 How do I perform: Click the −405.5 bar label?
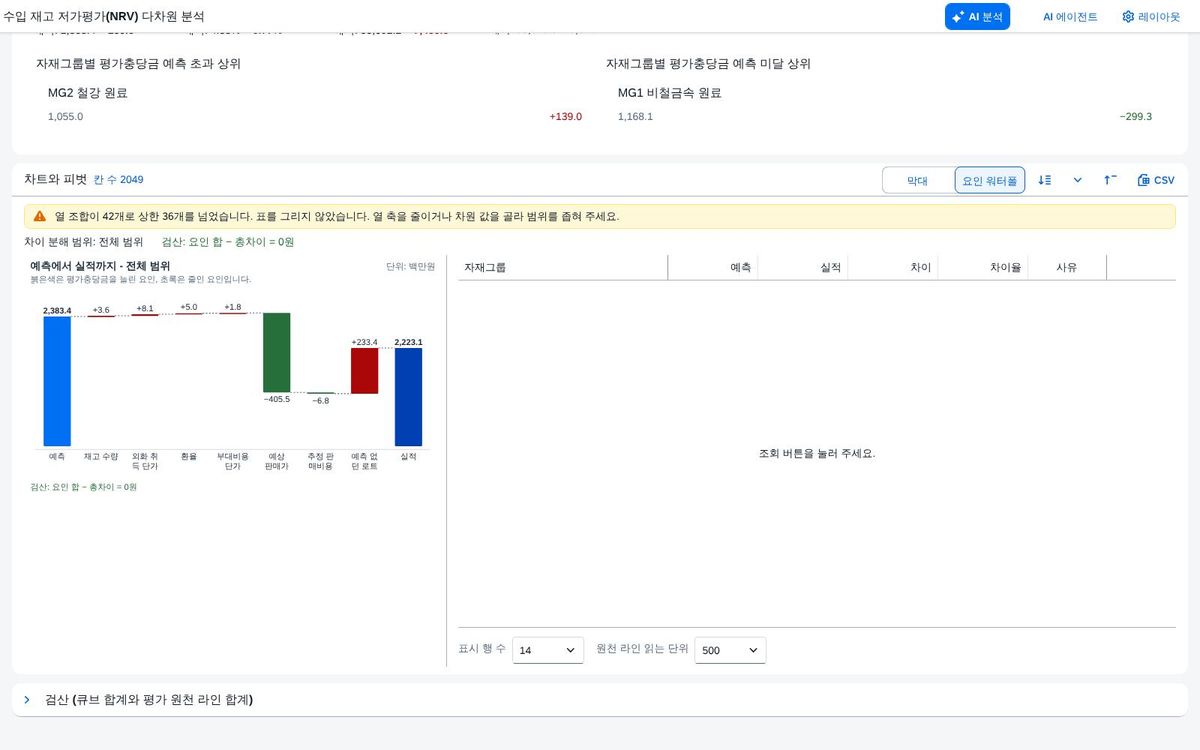point(277,399)
